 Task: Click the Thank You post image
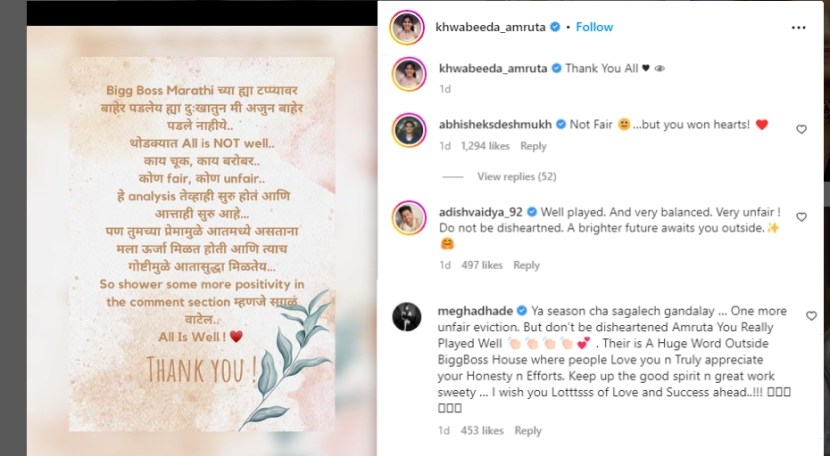(x=202, y=244)
